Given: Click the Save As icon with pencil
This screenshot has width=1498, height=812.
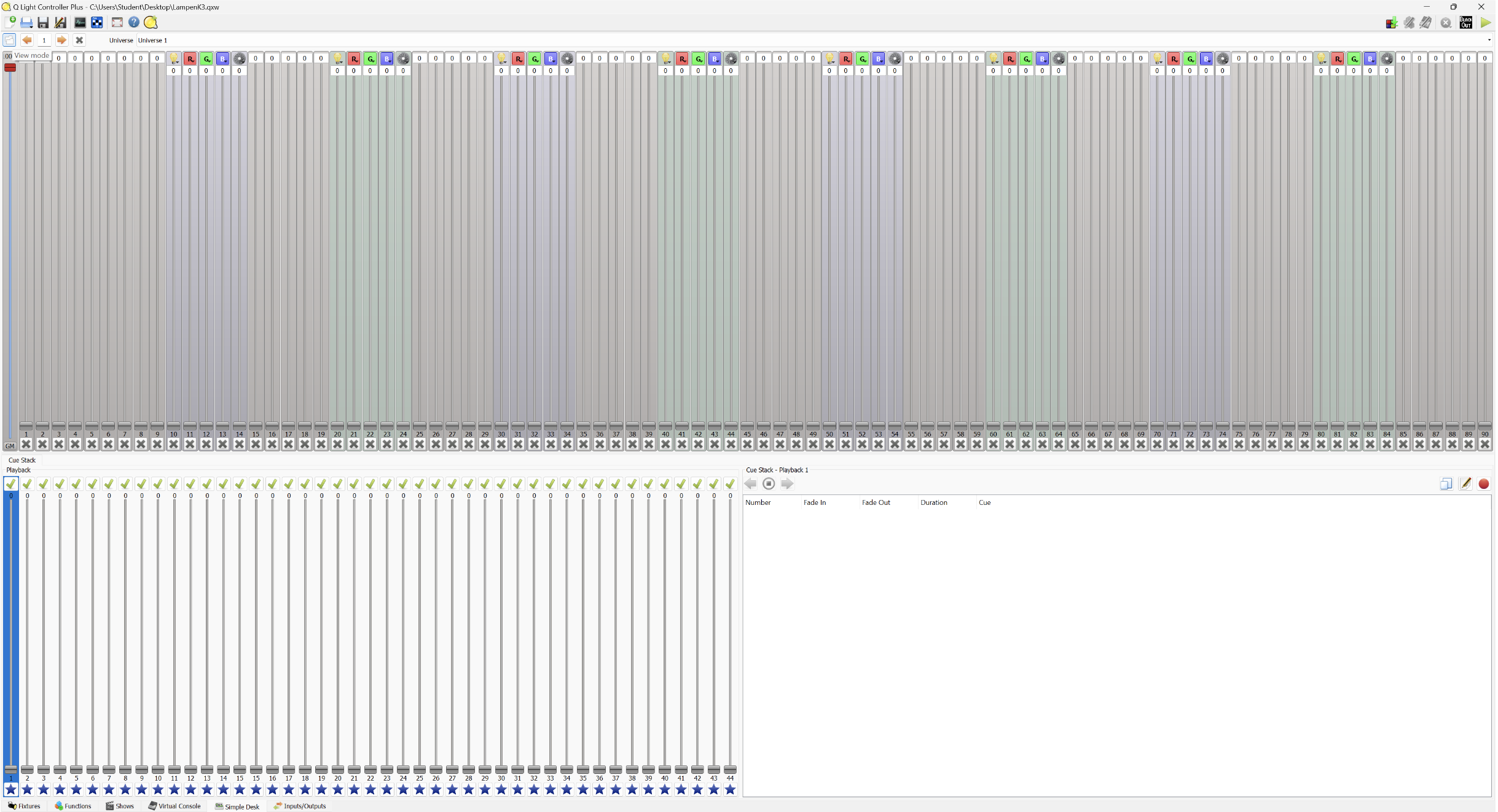Looking at the screenshot, I should tap(60, 23).
